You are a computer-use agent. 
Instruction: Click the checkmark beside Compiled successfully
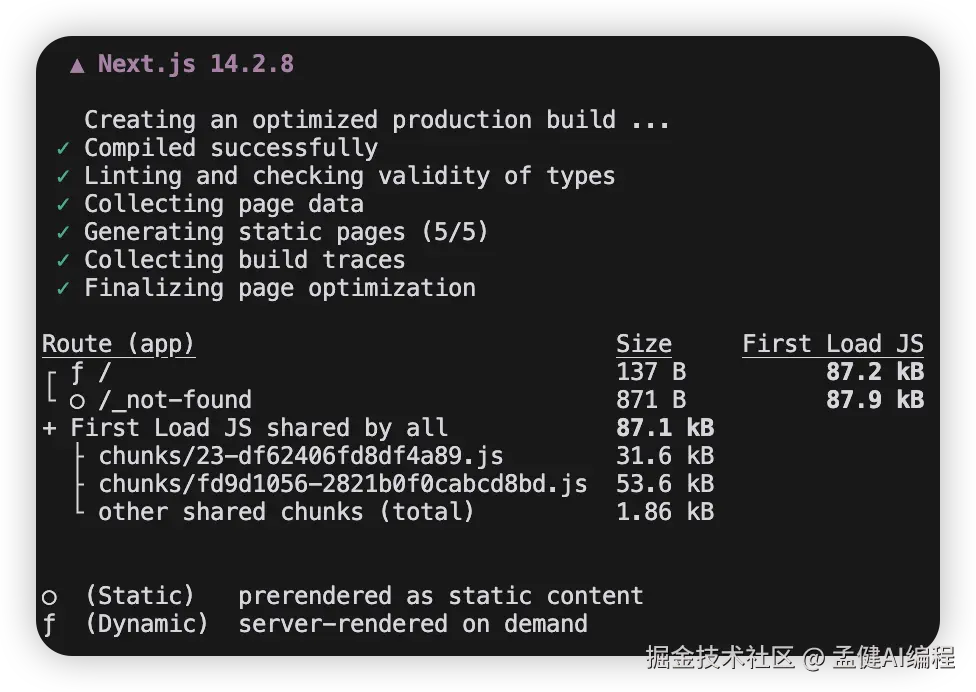point(63,149)
